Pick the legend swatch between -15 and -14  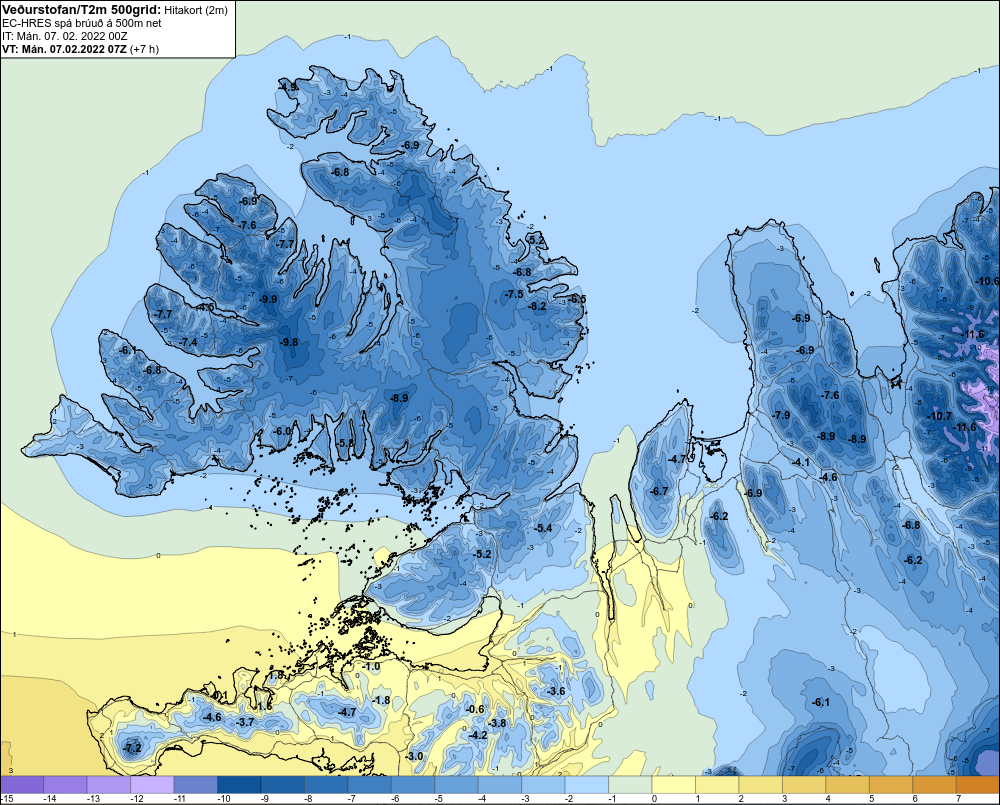coord(22,784)
